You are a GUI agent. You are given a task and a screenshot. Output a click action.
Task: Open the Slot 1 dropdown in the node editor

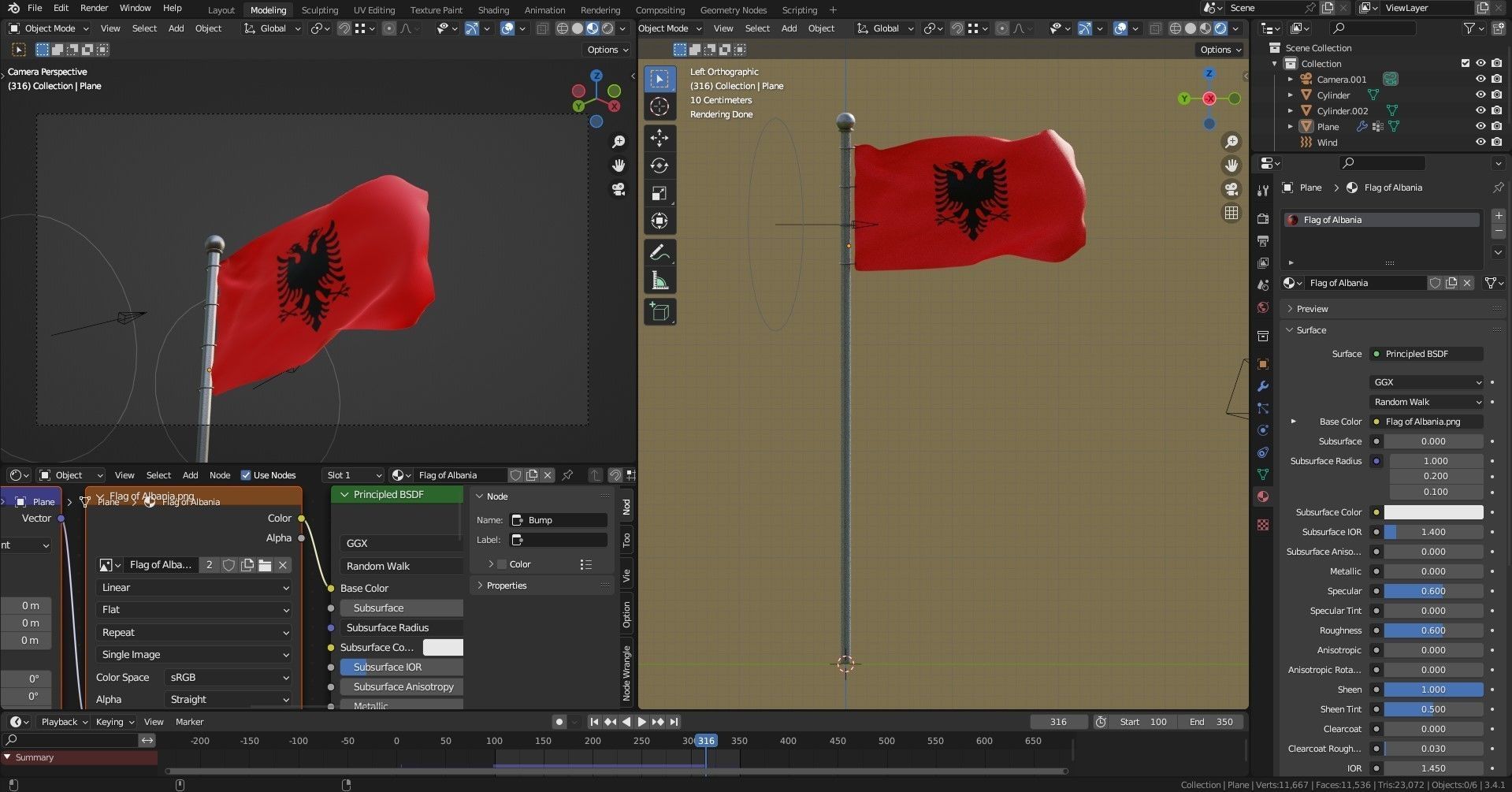point(353,475)
